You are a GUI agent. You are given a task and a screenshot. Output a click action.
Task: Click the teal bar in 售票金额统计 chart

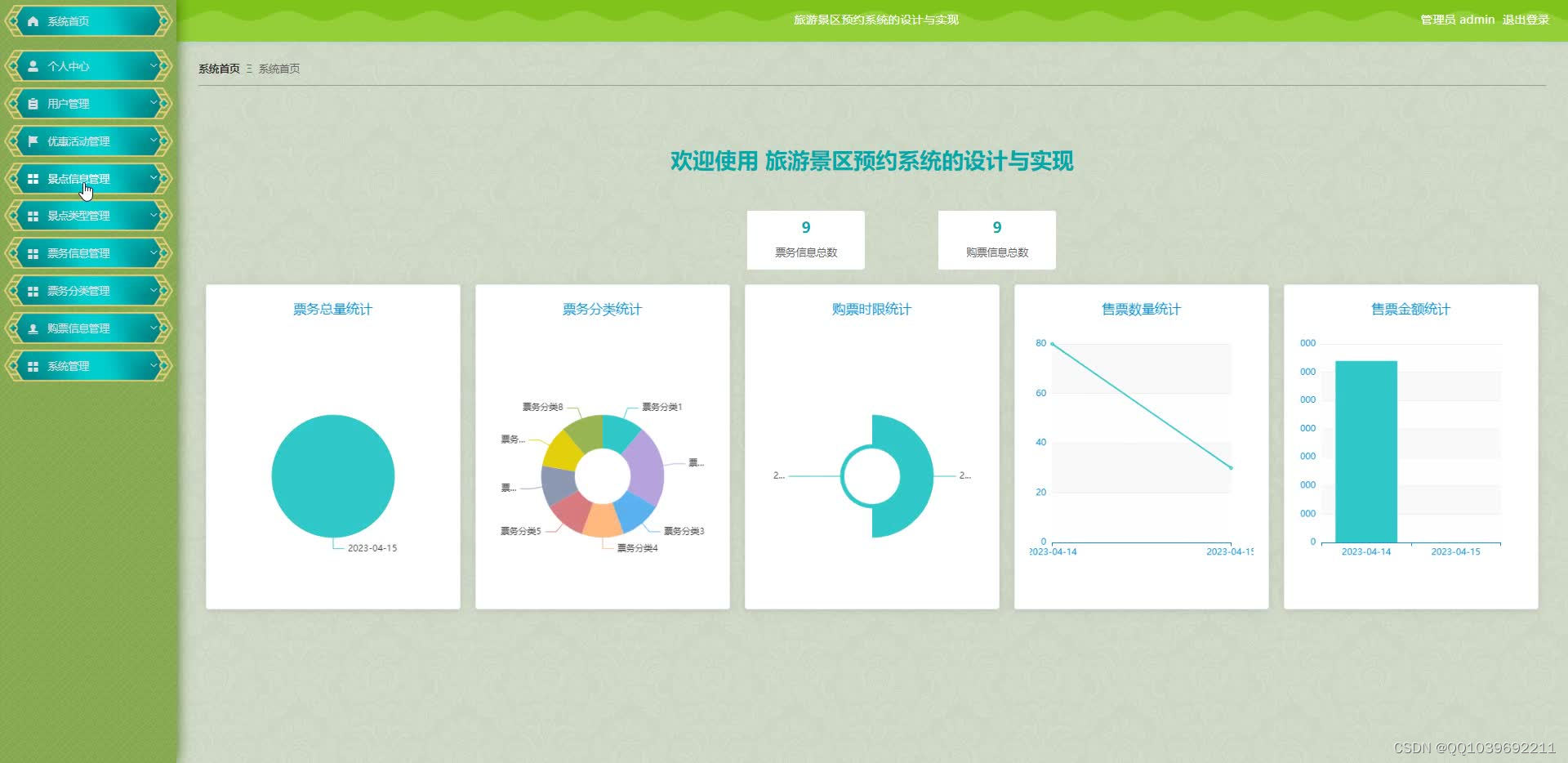pyautogui.click(x=1366, y=452)
